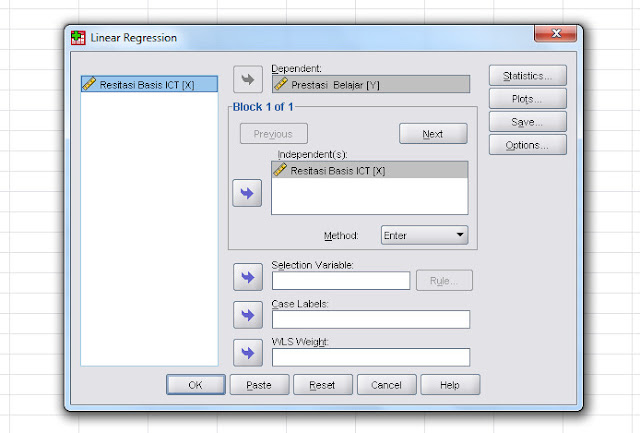Click the arrow button beside WLS Weight

click(248, 353)
